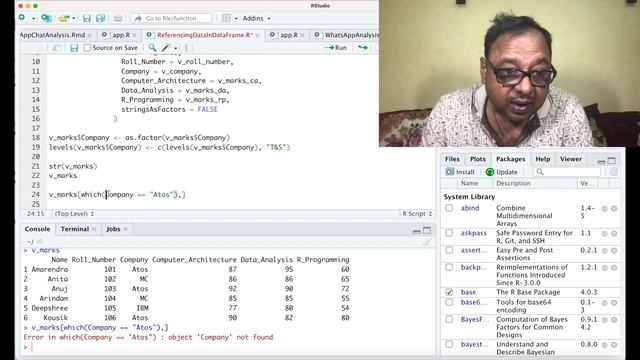Clear console with broom icon
640x360 pixels.
pyautogui.click(x=427, y=242)
